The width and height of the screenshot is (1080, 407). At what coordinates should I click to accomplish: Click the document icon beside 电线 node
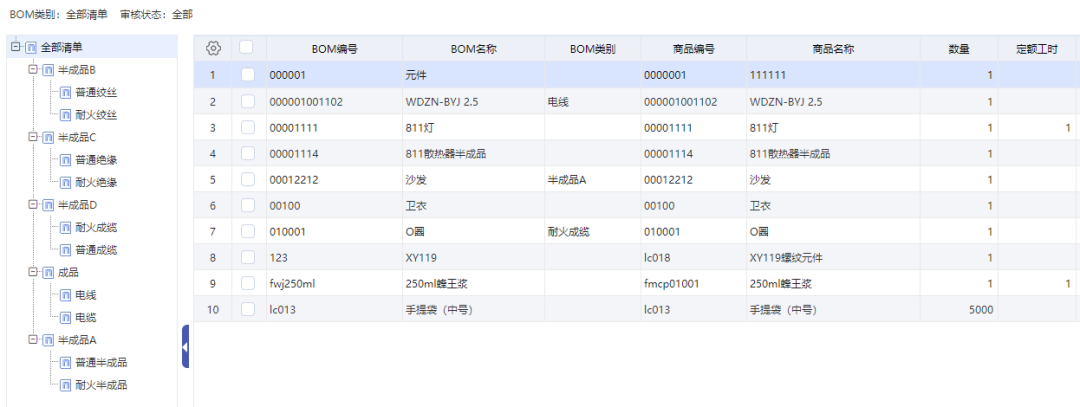[66, 295]
